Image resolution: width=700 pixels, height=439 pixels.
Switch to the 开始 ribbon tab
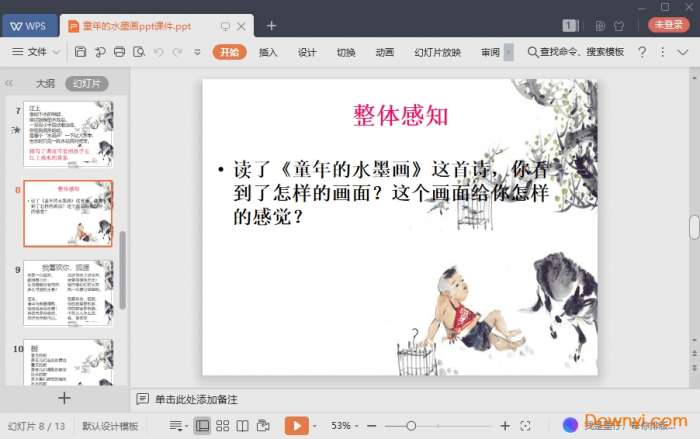[x=229, y=52]
